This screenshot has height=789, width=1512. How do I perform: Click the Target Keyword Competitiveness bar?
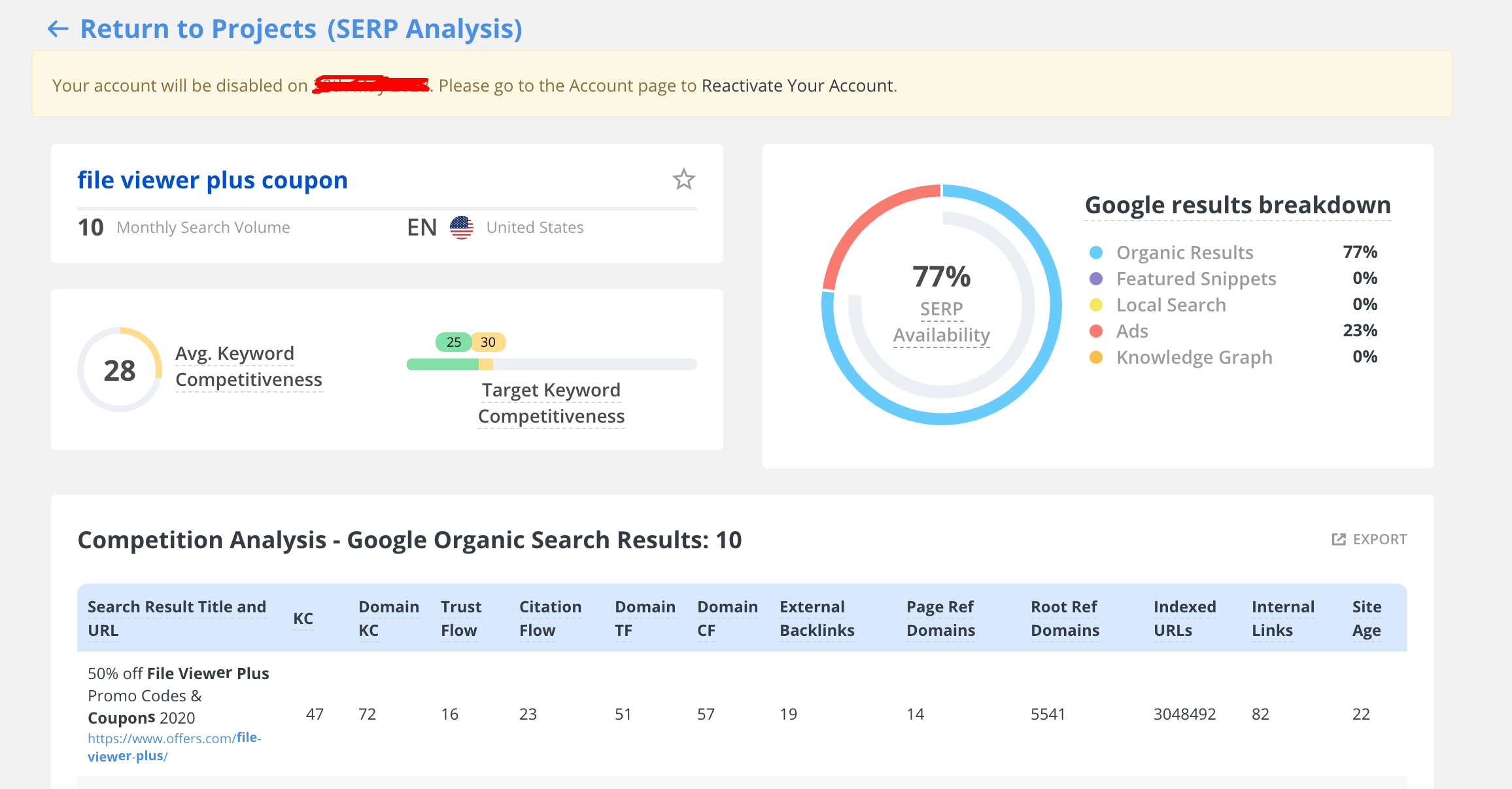point(552,364)
